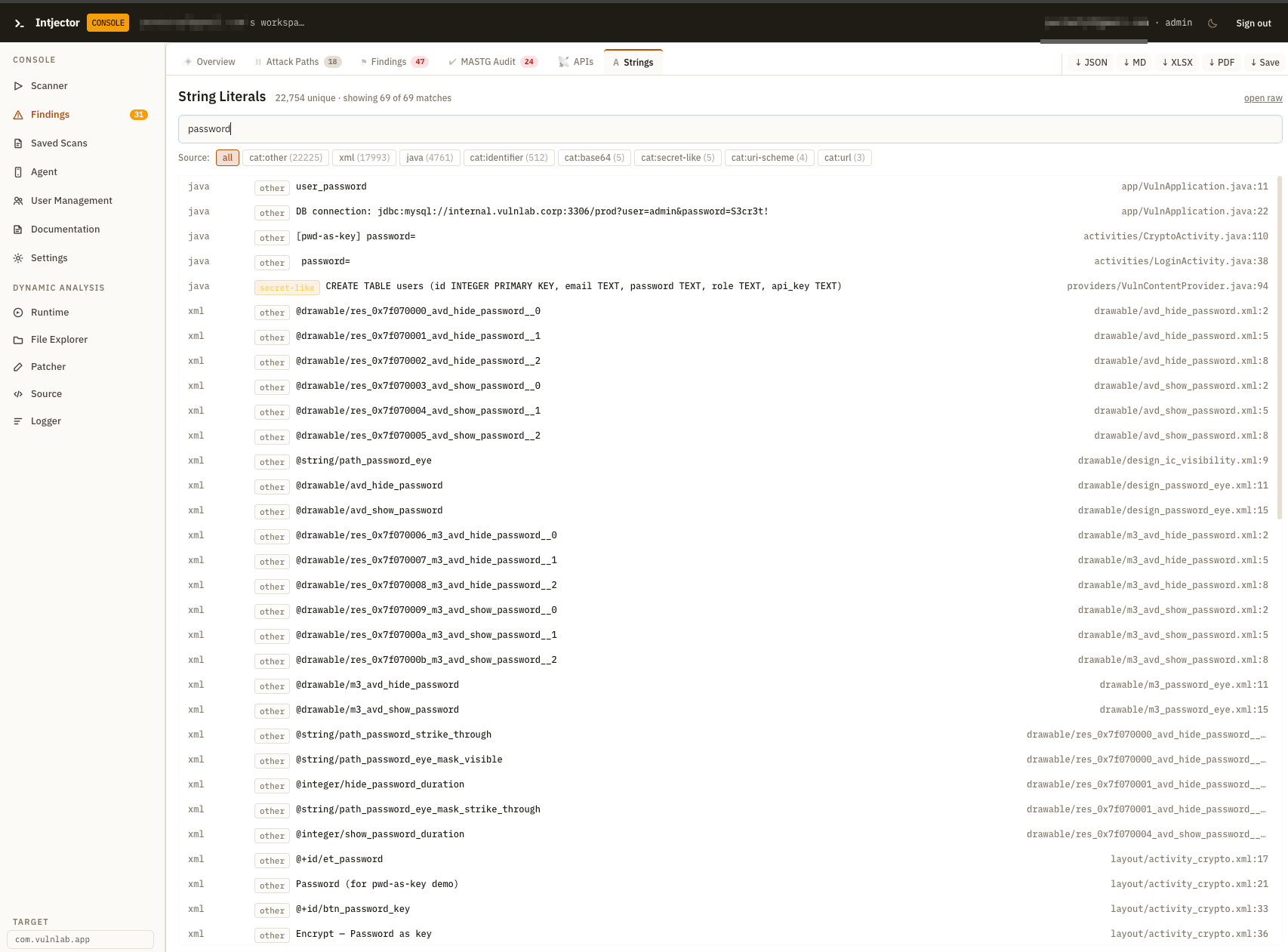Enable the cat:secret-like filter chip
The height and width of the screenshot is (952, 1288).
click(677, 158)
